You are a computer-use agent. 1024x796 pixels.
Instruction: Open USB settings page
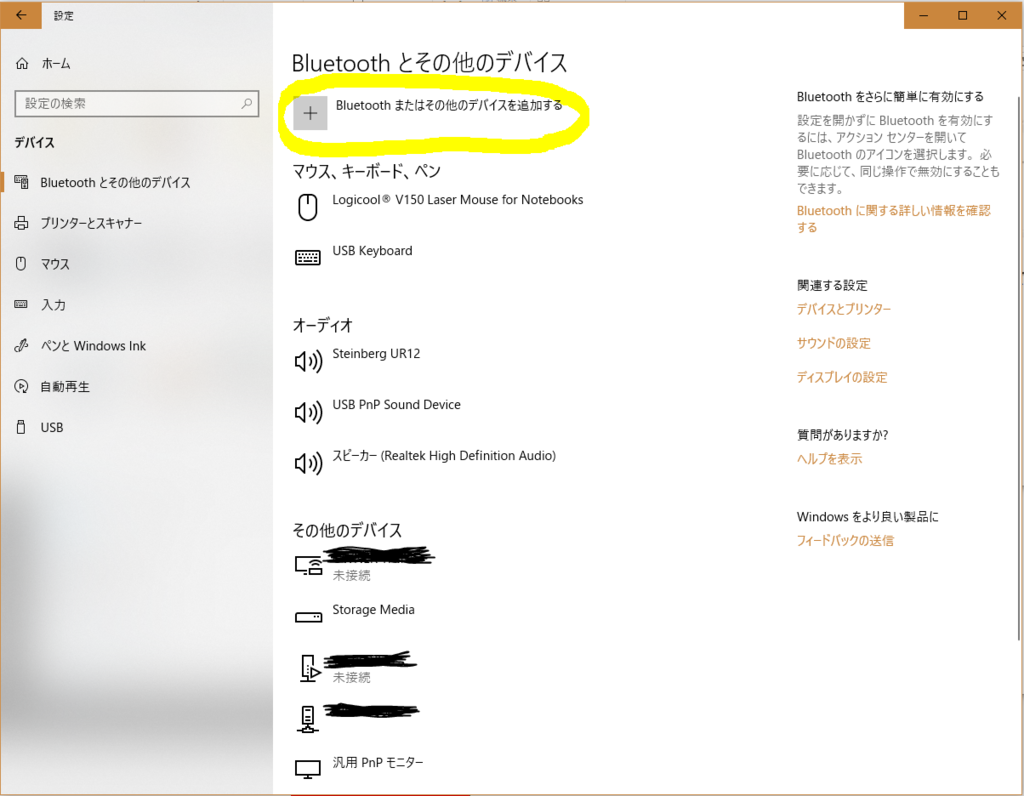52,427
